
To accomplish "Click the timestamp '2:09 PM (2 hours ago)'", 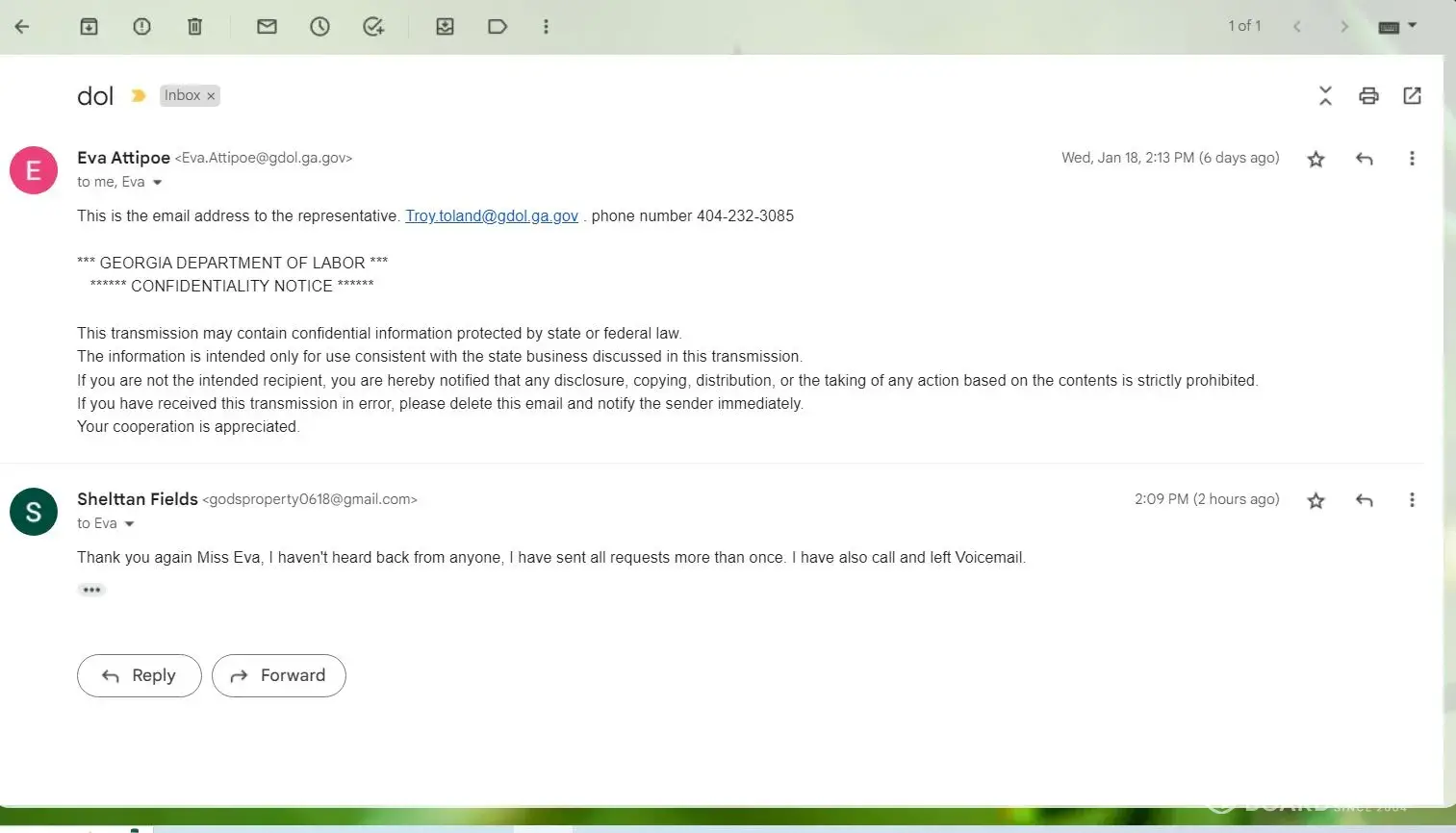I will point(1207,499).
